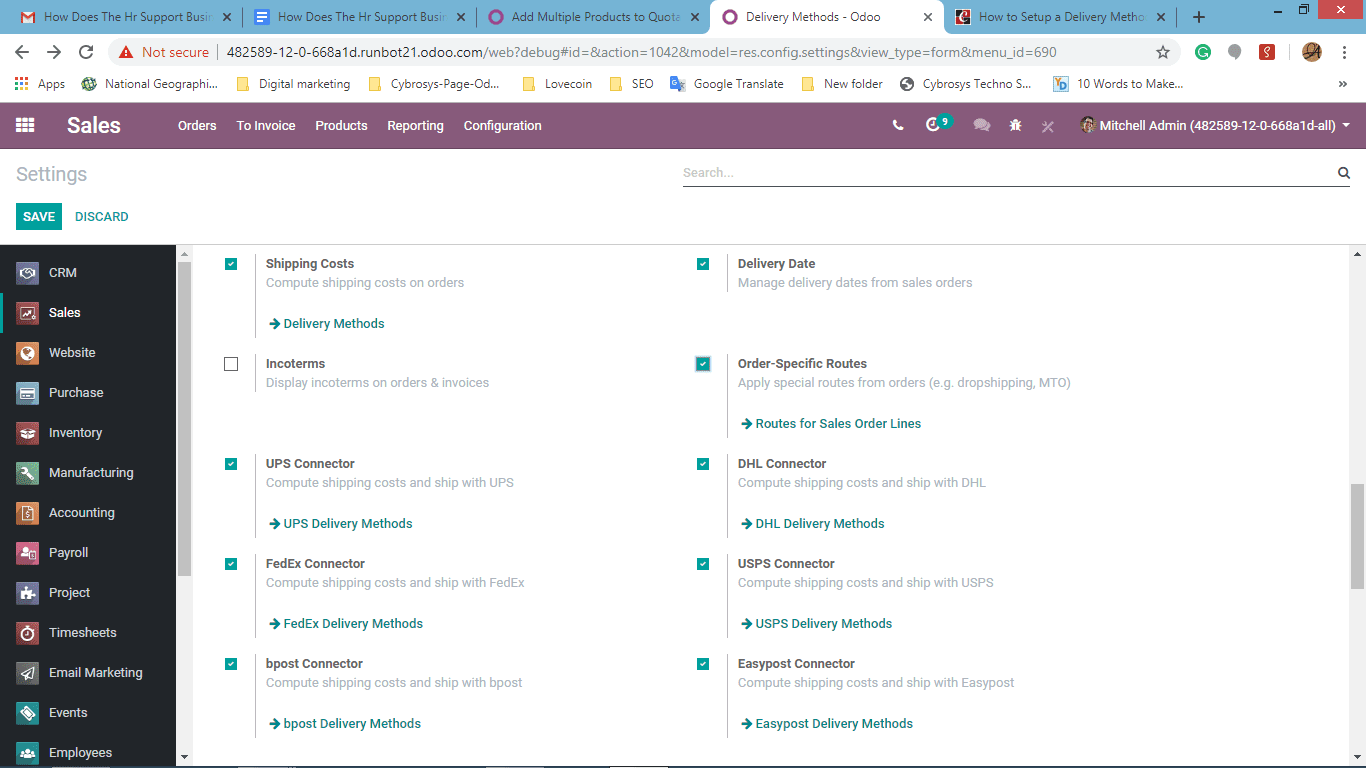Screen dimensions: 1366x768
Task: Bookmark this page with the star icon
Action: click(1163, 52)
